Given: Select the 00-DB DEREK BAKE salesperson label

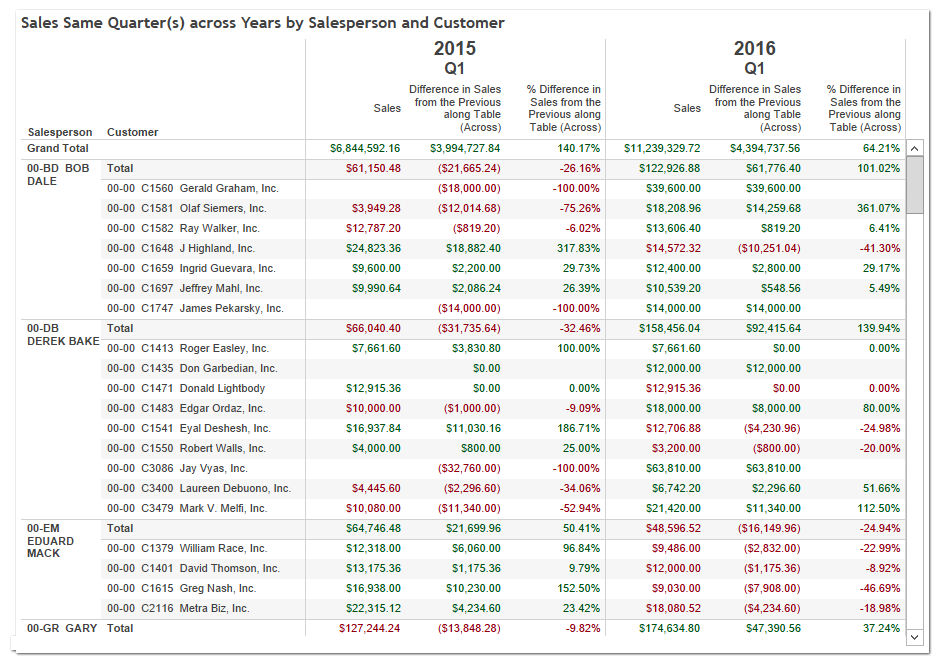Looking at the screenshot, I should pos(62,334).
